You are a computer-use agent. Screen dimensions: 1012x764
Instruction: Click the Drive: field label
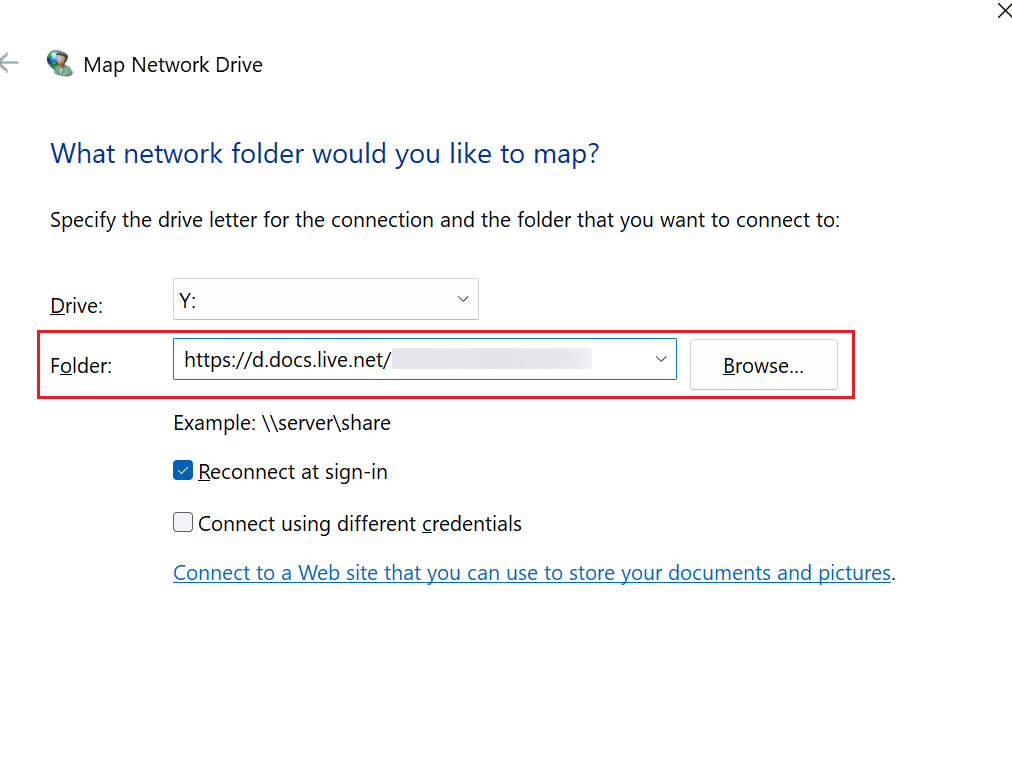pyautogui.click(x=75, y=305)
